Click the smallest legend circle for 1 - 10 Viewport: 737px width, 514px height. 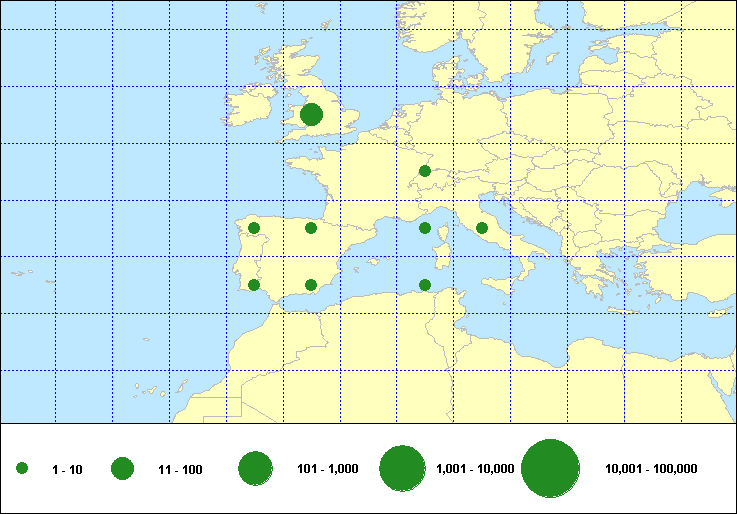point(22,469)
